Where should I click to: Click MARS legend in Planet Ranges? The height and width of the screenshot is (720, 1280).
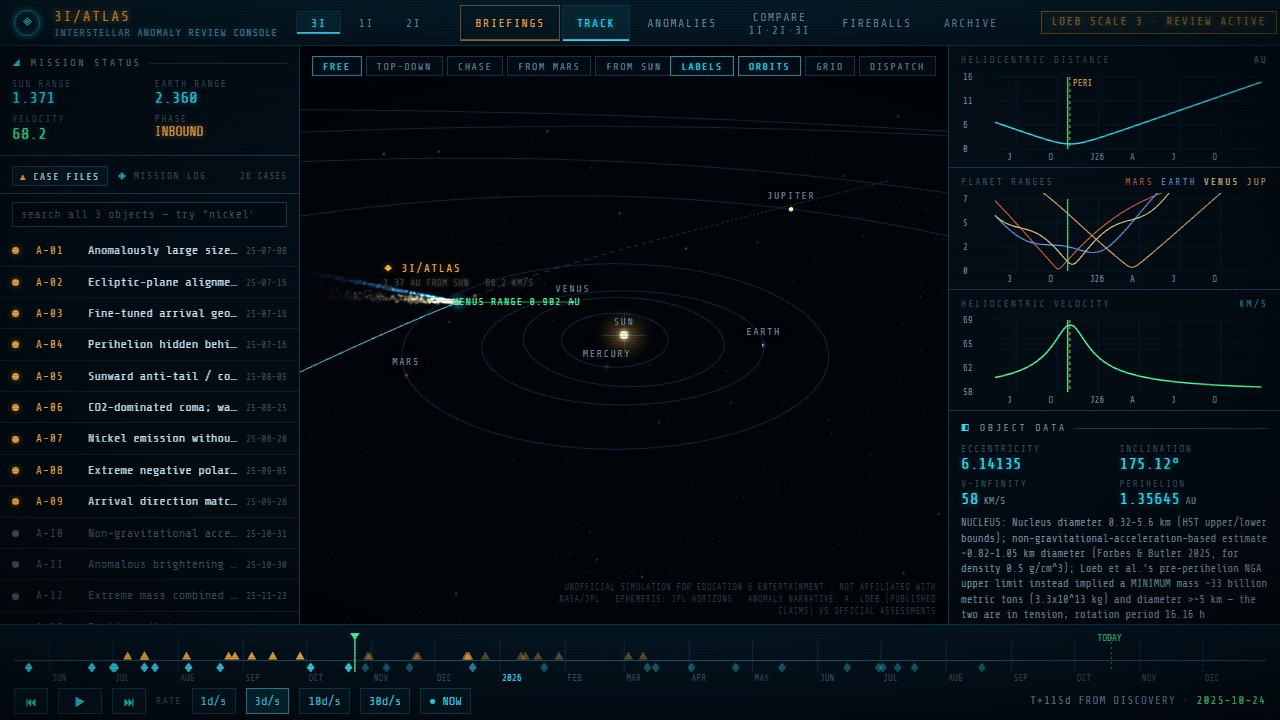point(1138,182)
